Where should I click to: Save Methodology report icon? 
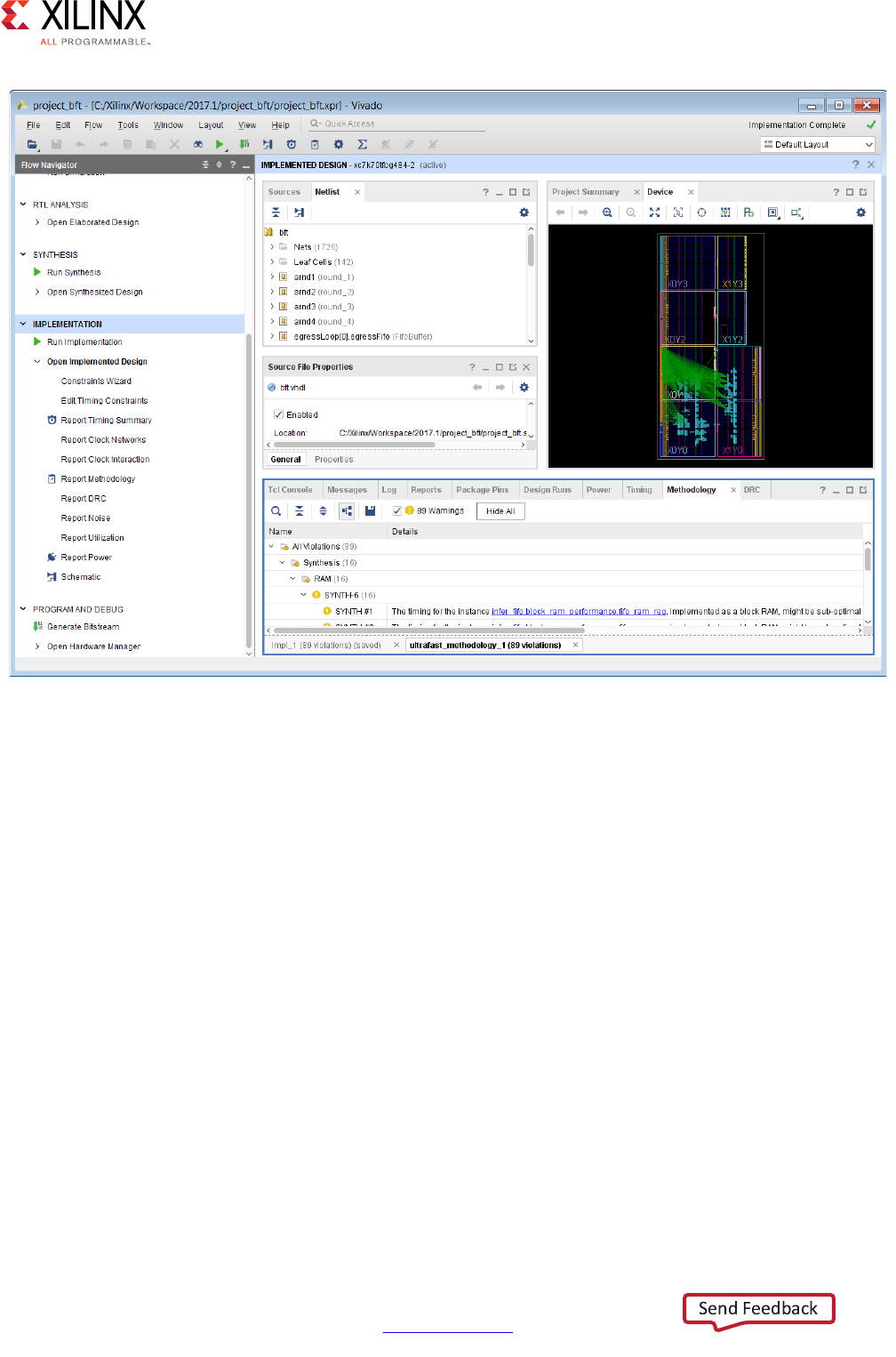[x=370, y=511]
